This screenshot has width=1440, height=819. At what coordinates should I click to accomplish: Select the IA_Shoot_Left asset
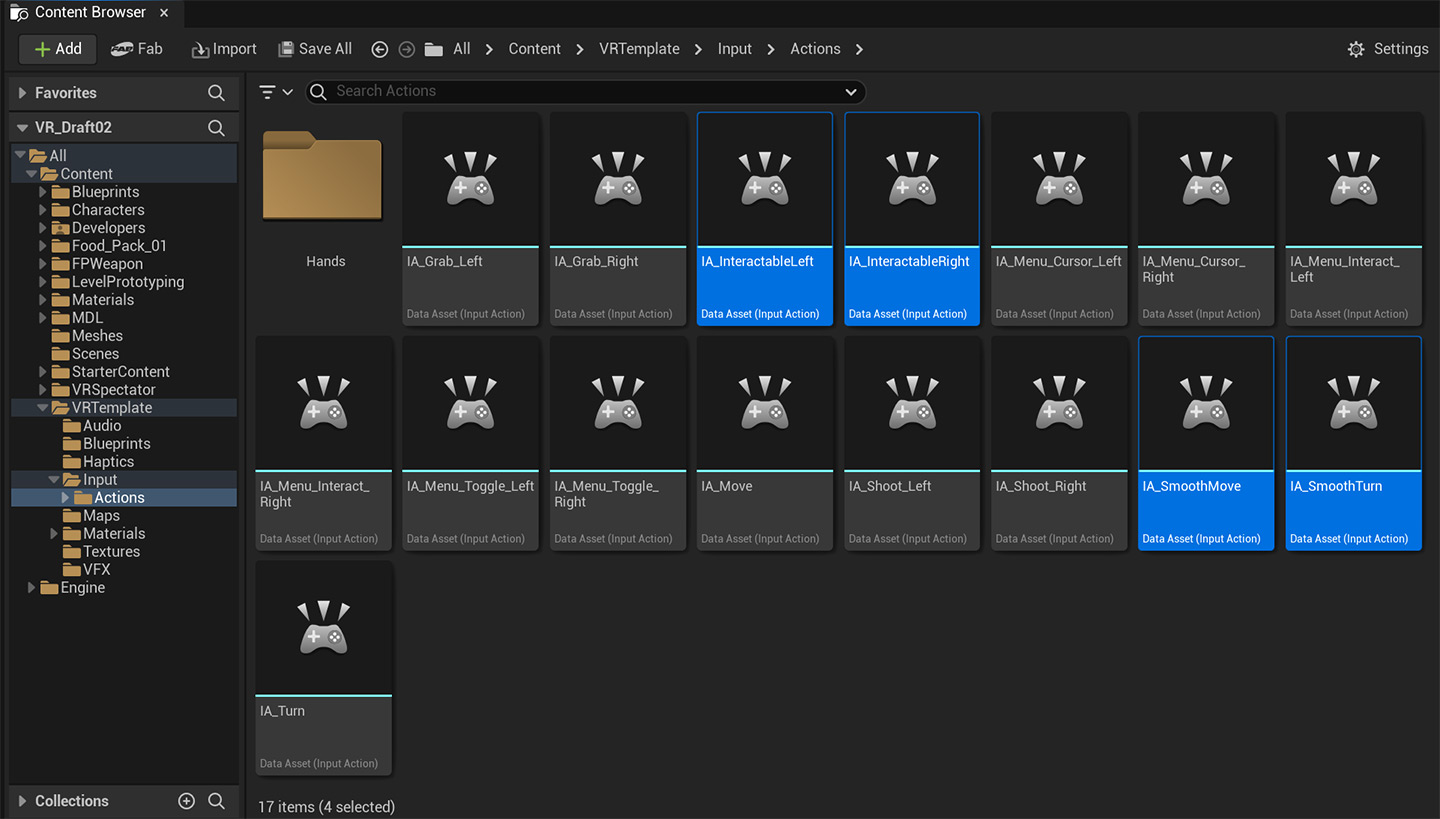pyautogui.click(x=912, y=443)
